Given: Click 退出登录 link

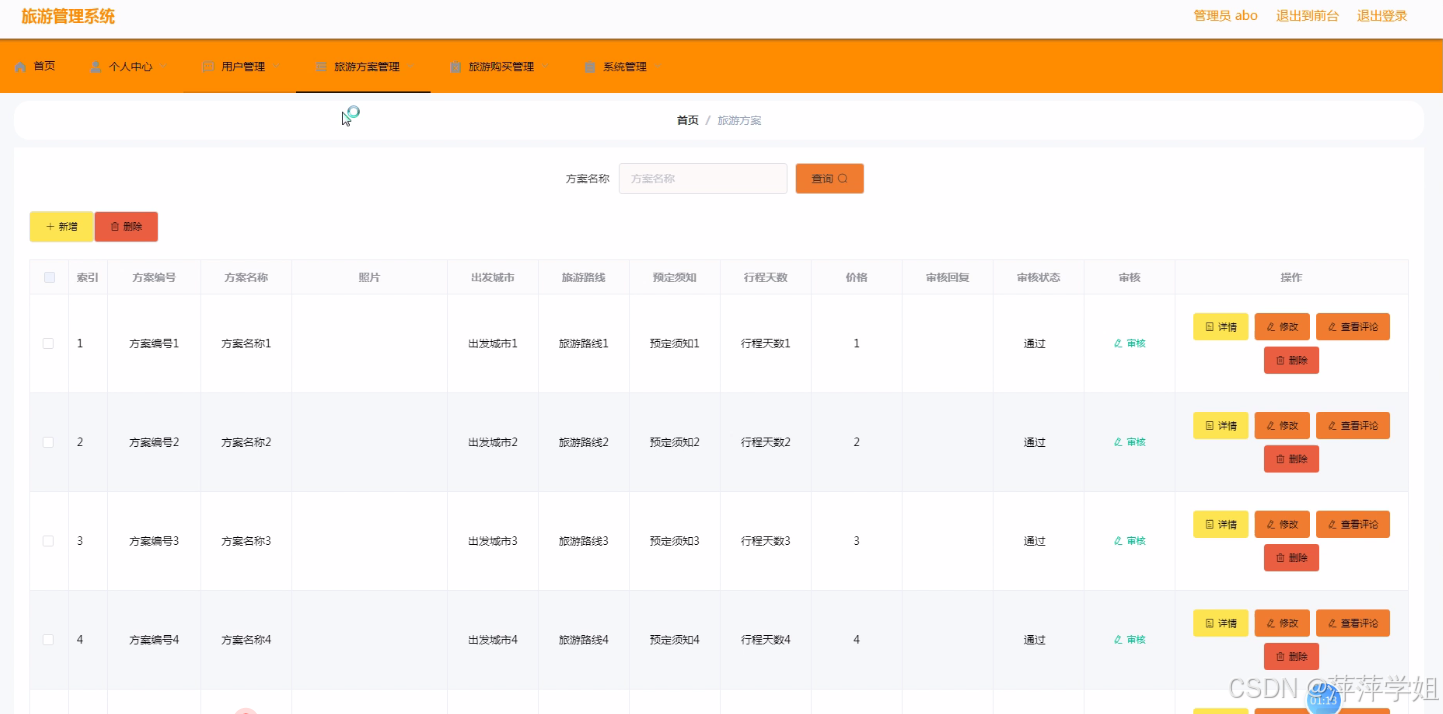Looking at the screenshot, I should (x=1382, y=16).
